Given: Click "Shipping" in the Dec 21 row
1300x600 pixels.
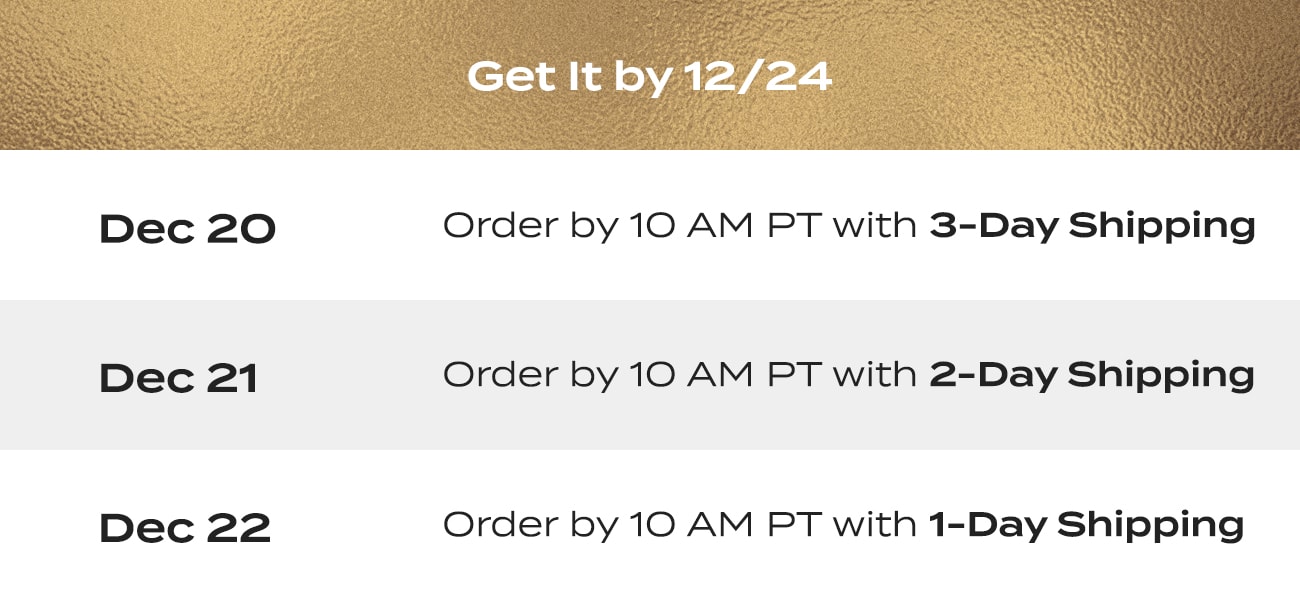Looking at the screenshot, I should pyautogui.click(x=1161, y=376).
